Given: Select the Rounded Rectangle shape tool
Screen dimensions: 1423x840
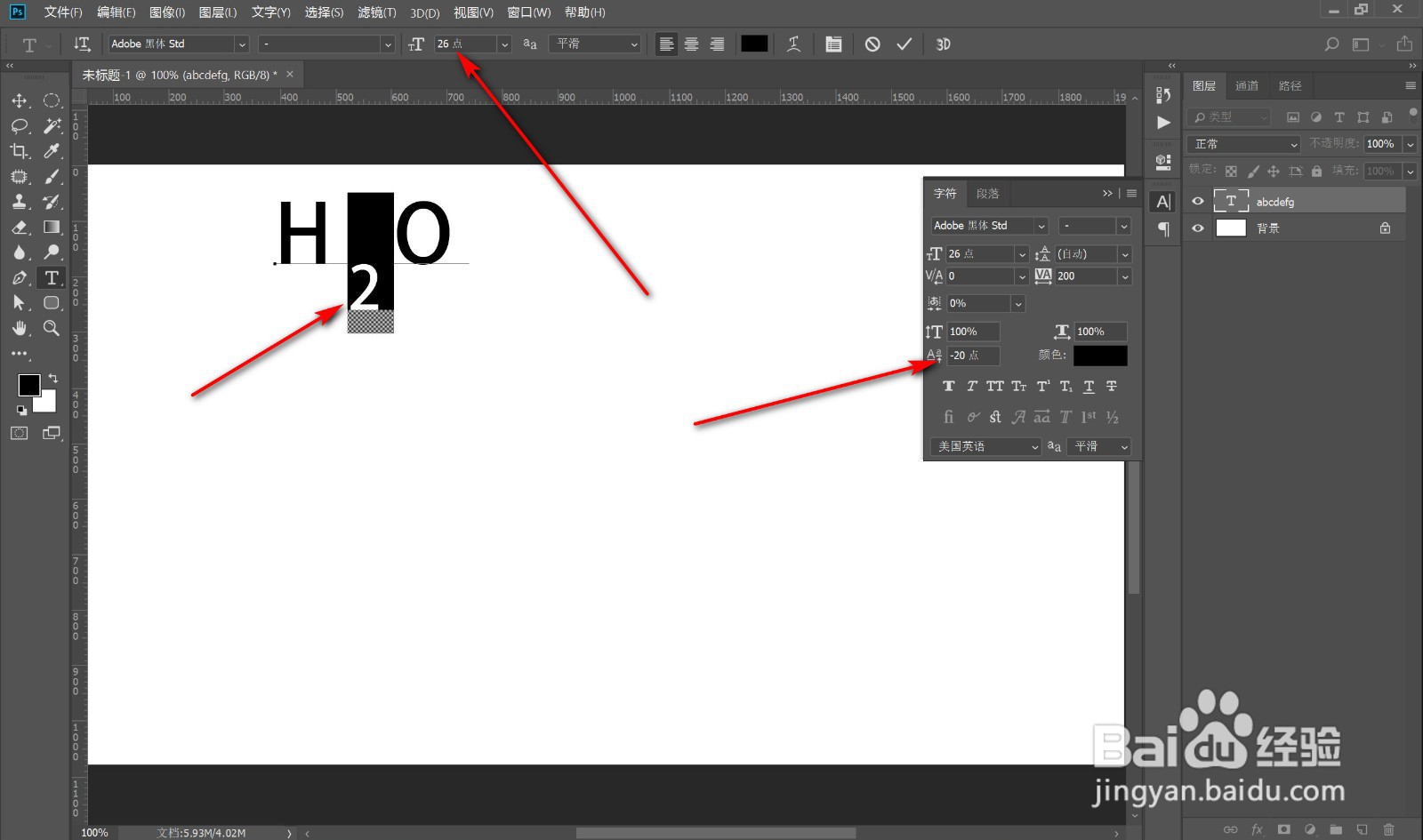Looking at the screenshot, I should [52, 303].
